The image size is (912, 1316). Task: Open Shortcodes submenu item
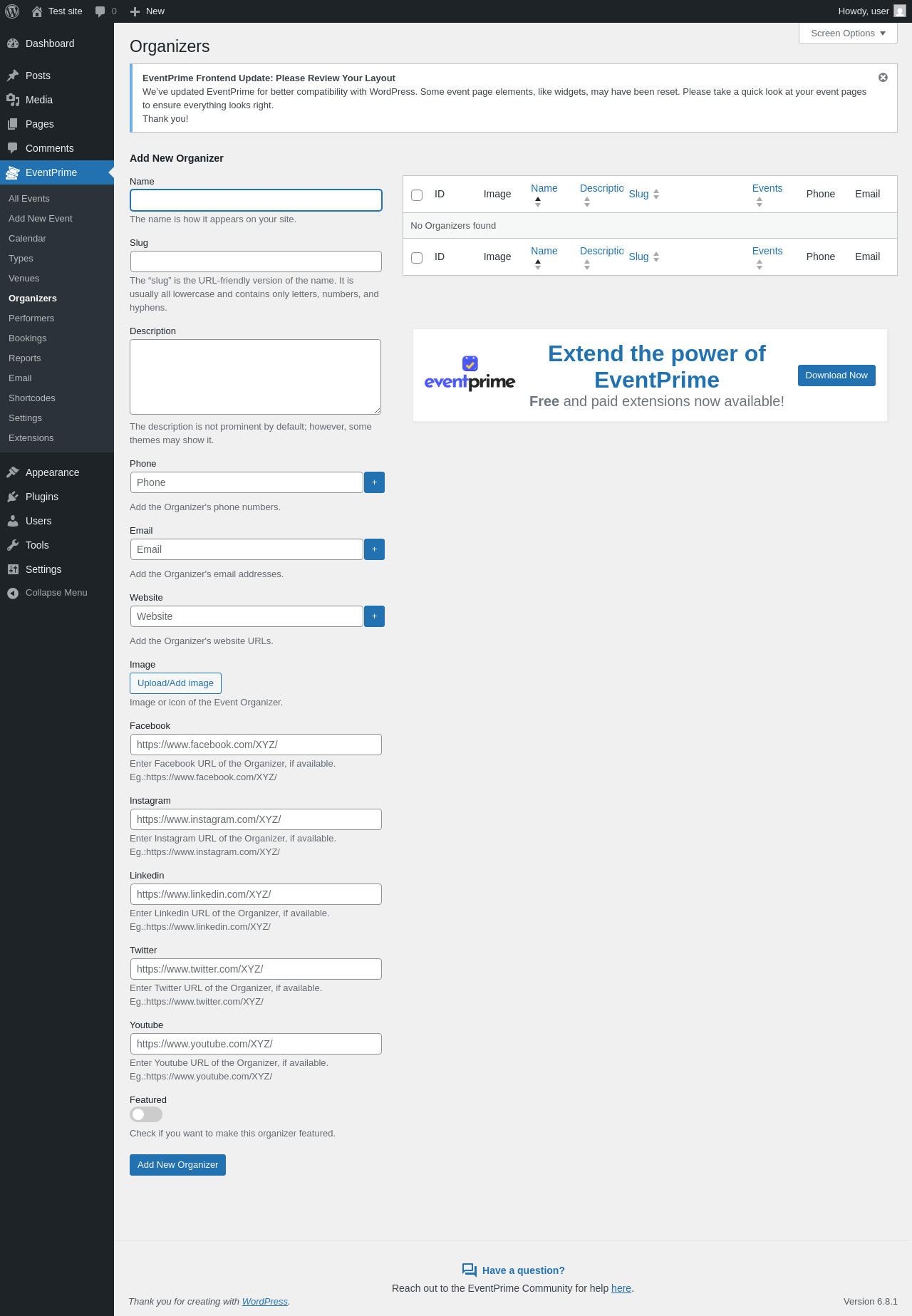click(x=57, y=398)
